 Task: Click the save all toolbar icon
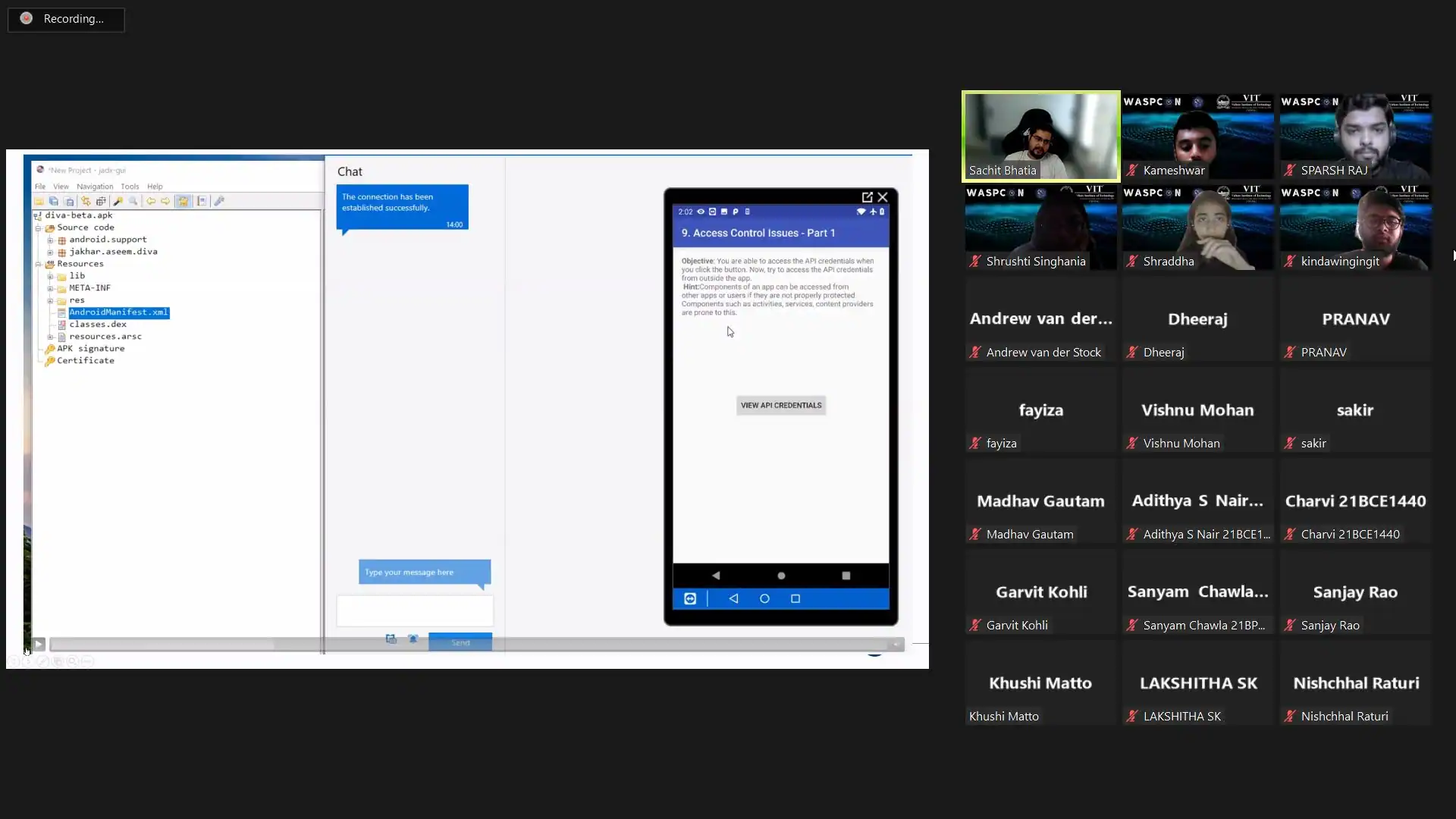(53, 202)
